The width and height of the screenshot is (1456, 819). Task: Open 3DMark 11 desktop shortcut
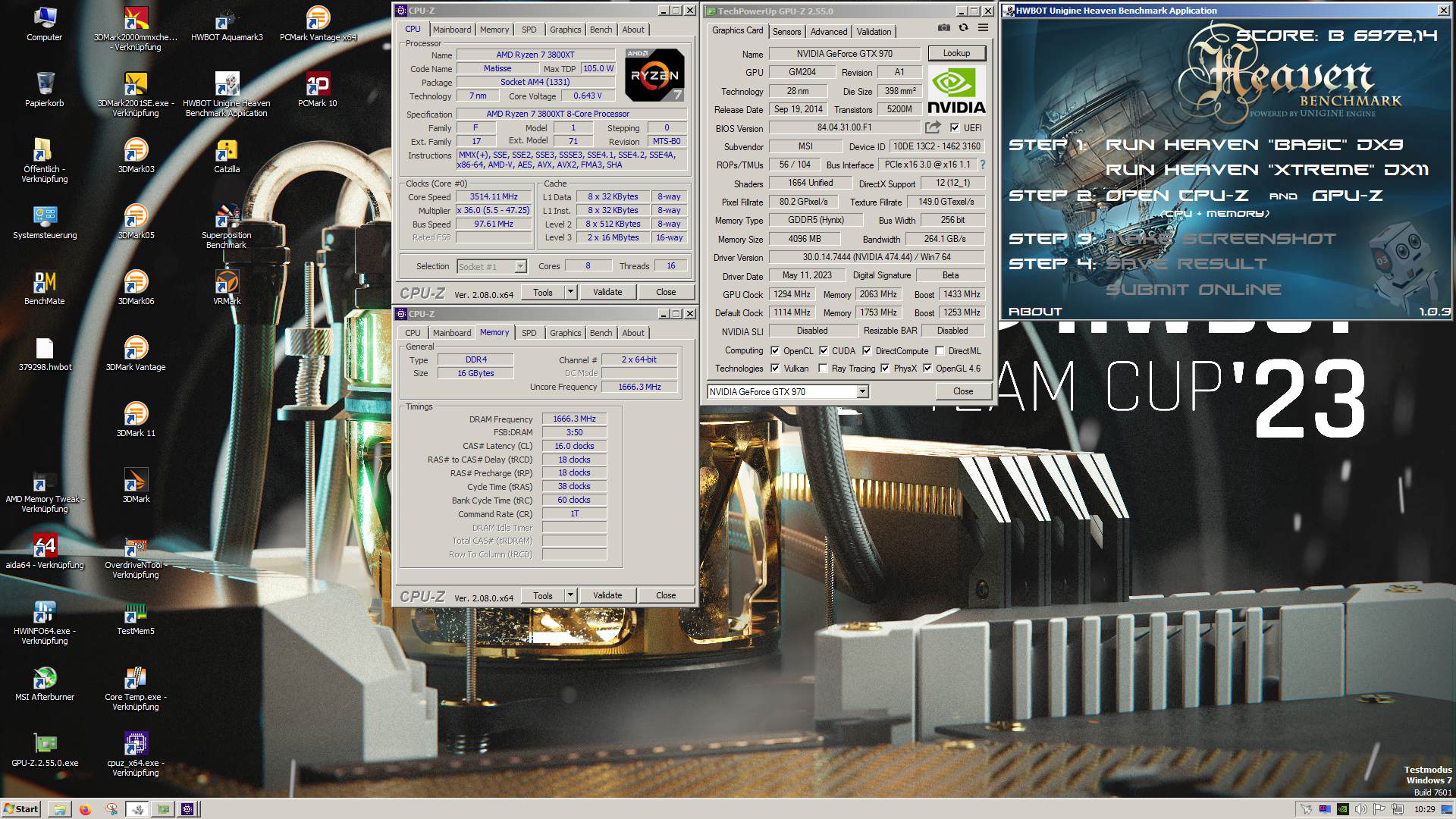[x=136, y=419]
